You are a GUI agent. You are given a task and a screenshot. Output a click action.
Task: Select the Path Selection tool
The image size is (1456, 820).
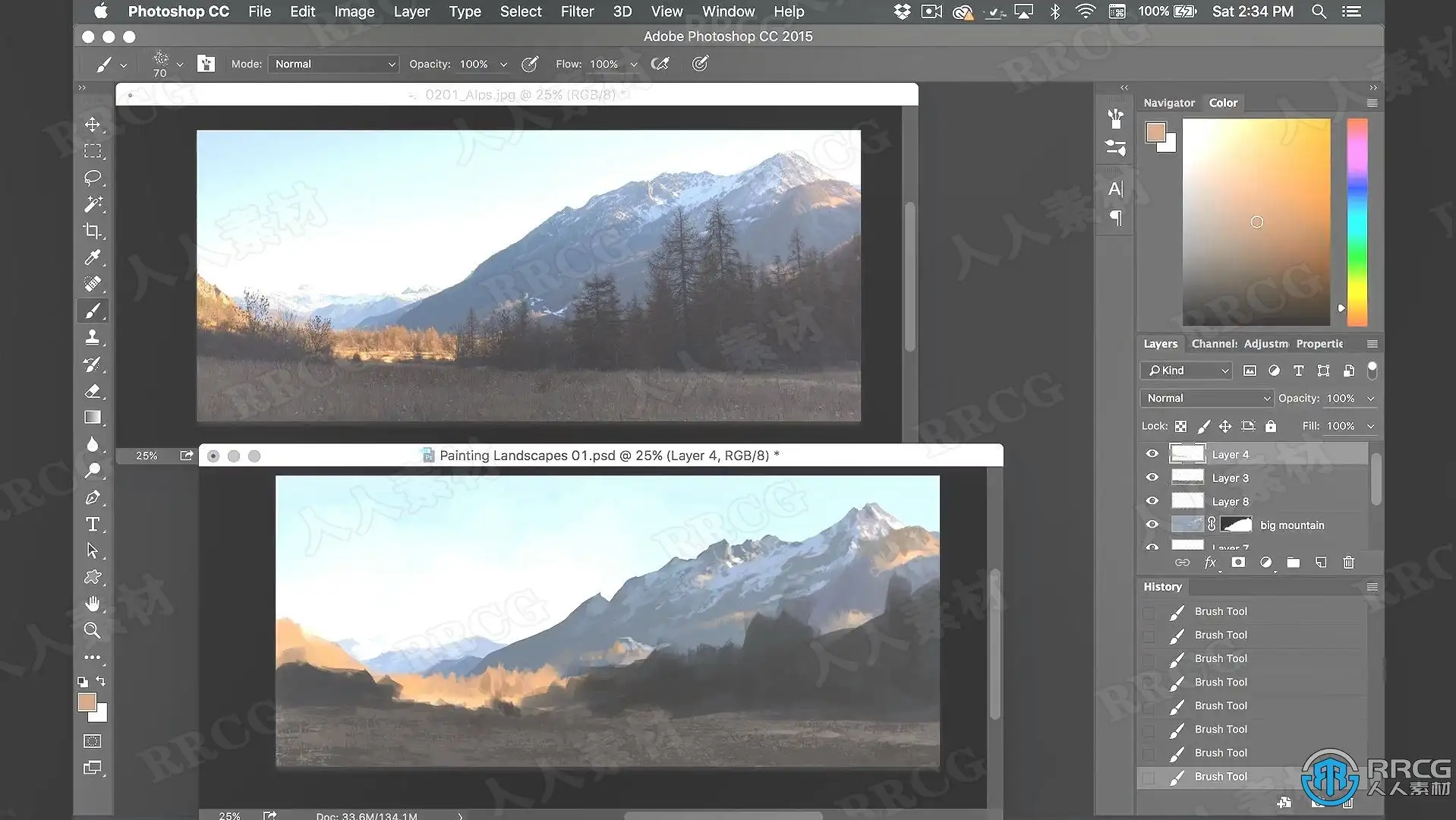[x=93, y=550]
